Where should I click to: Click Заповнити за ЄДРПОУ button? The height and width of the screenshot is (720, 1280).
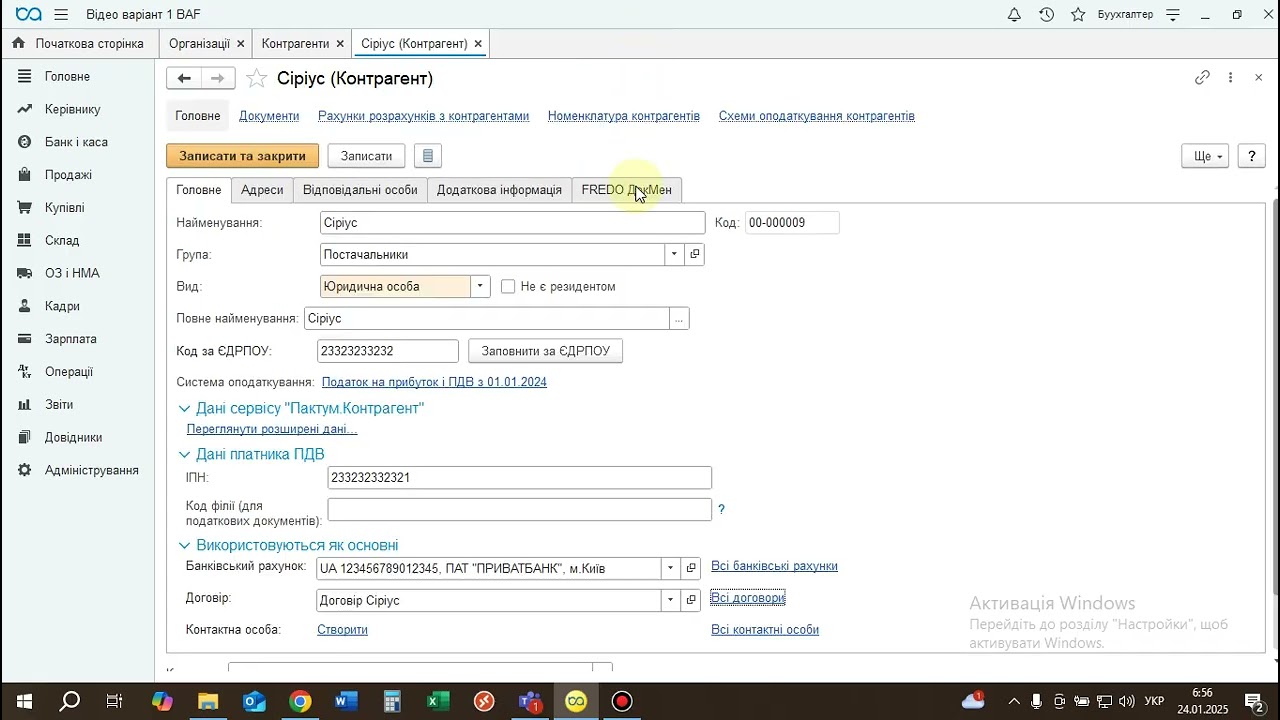click(545, 351)
